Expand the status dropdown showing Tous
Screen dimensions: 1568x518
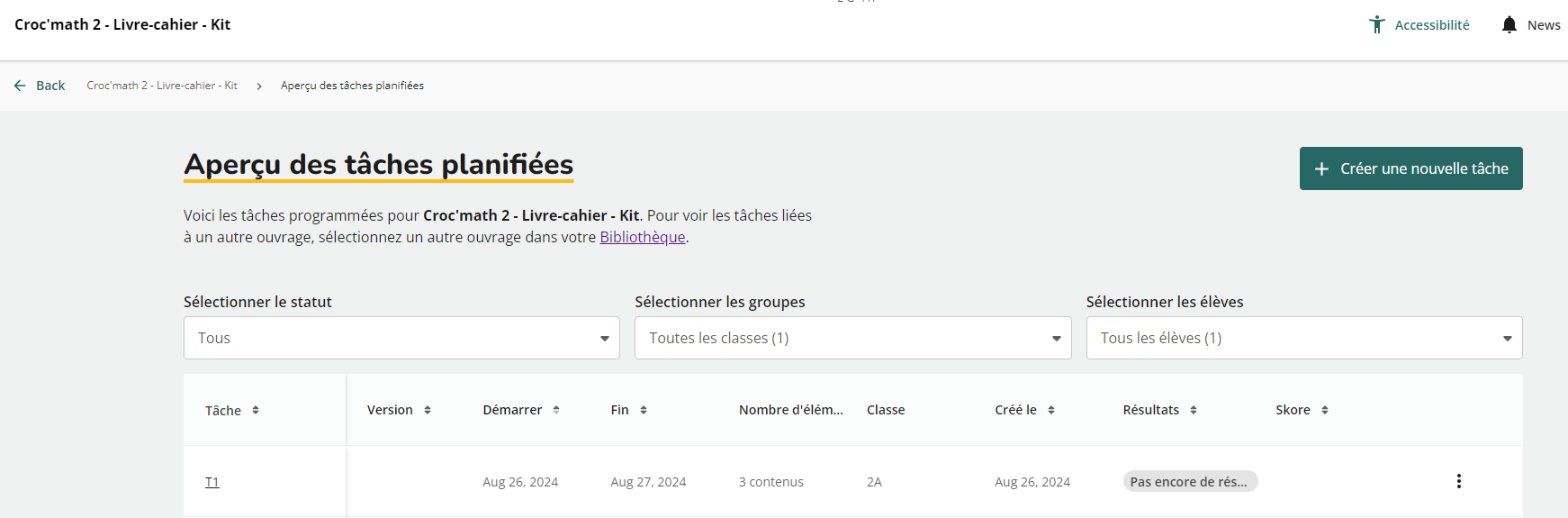pyautogui.click(x=401, y=338)
